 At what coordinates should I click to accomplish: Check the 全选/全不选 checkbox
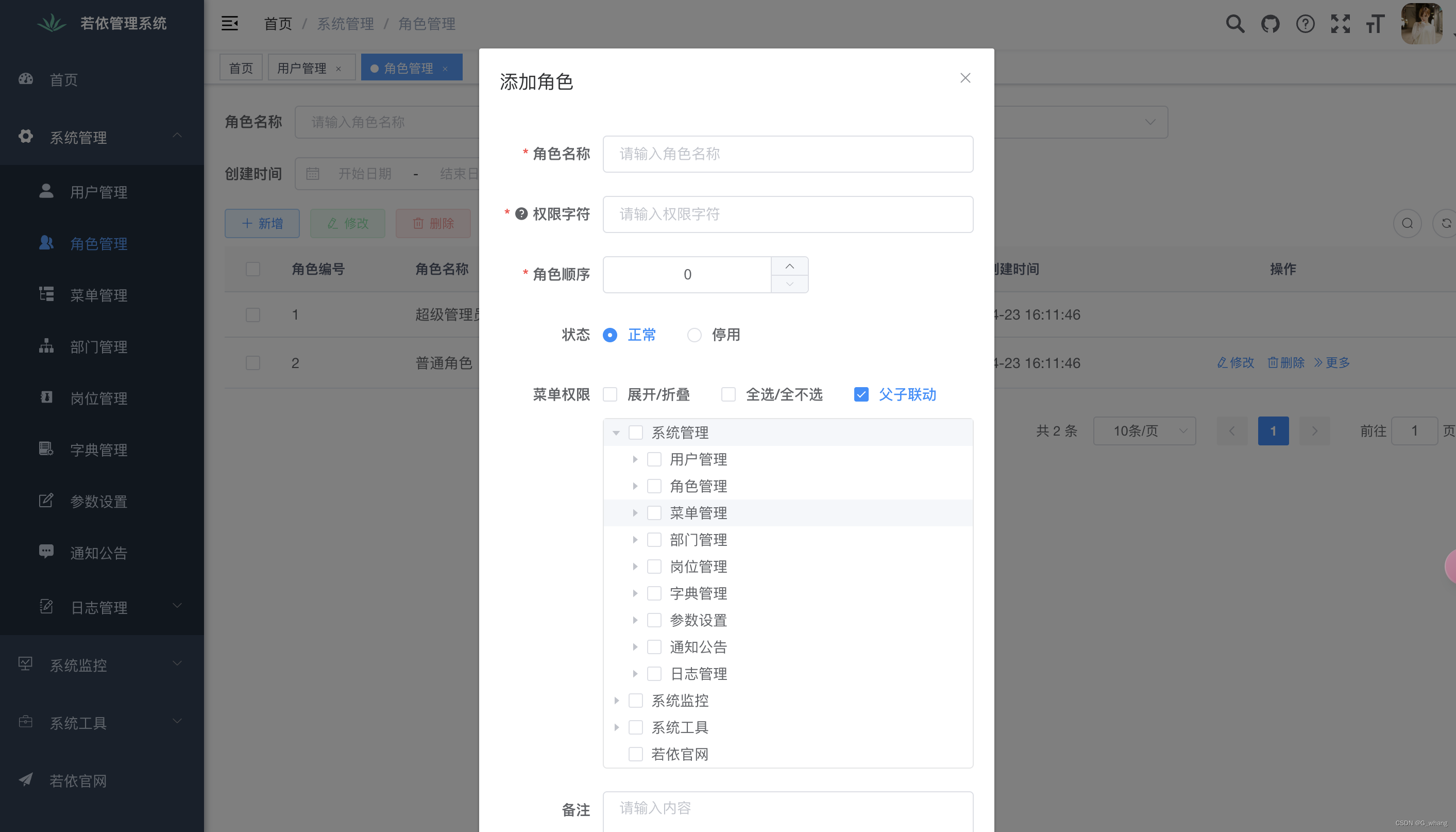click(x=728, y=394)
